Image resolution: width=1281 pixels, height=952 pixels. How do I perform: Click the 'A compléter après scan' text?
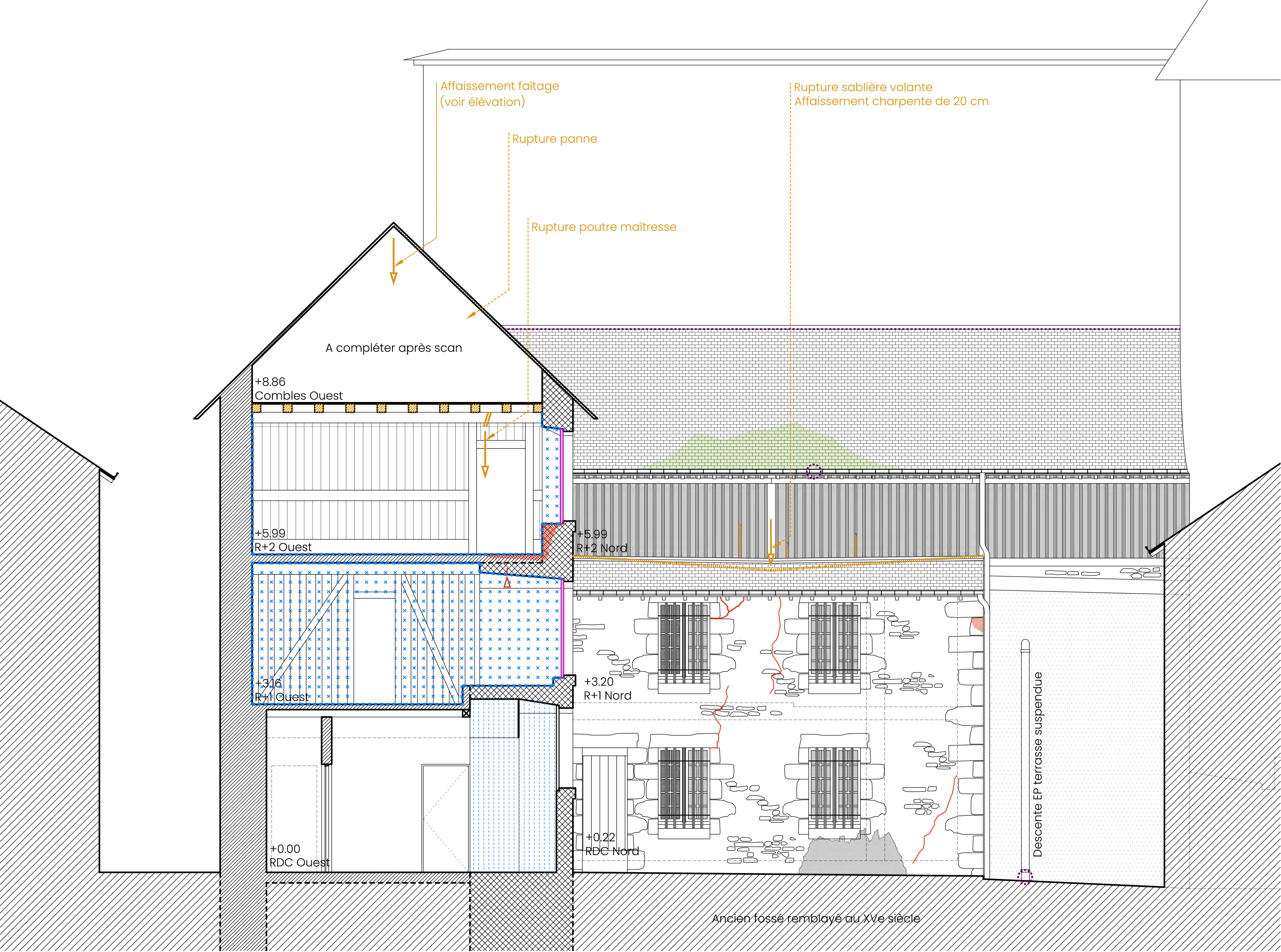click(393, 348)
